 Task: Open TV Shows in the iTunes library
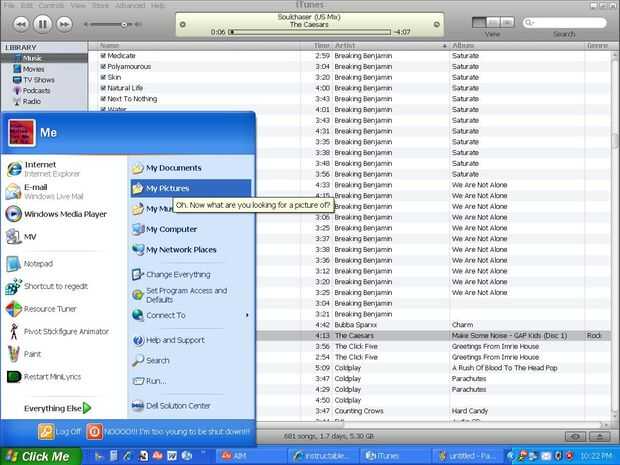(38, 80)
